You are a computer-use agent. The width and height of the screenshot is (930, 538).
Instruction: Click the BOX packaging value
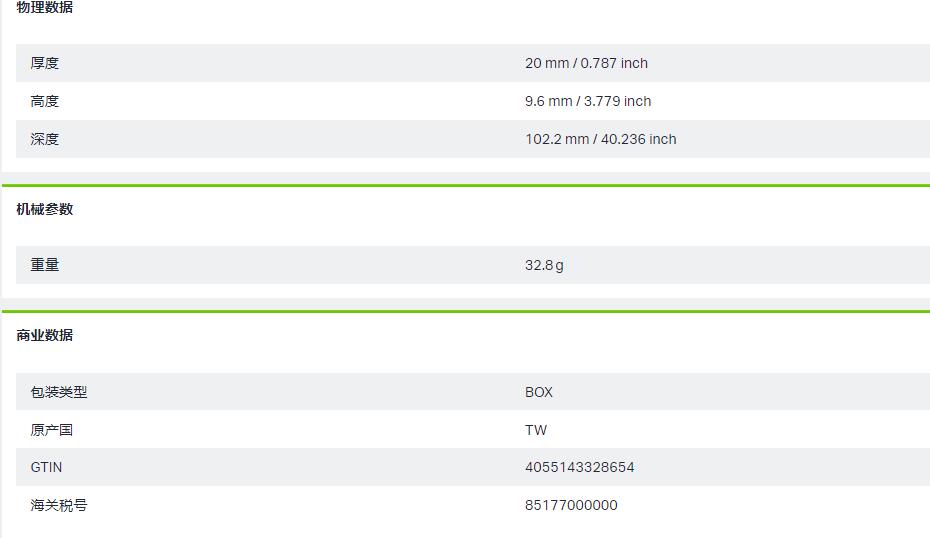point(539,391)
